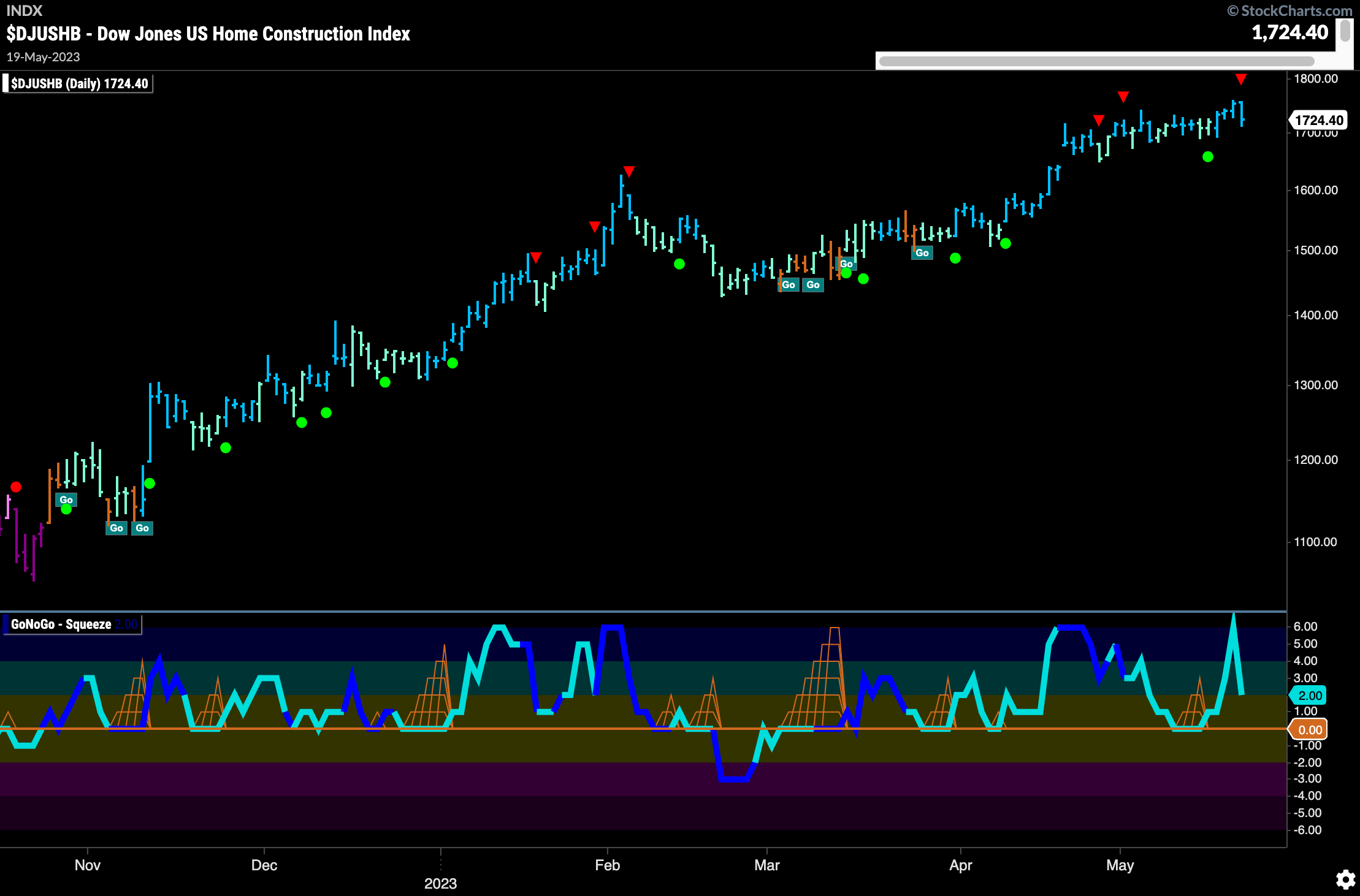Click the green dot in early April
This screenshot has height=896, width=1360.
pos(1006,243)
